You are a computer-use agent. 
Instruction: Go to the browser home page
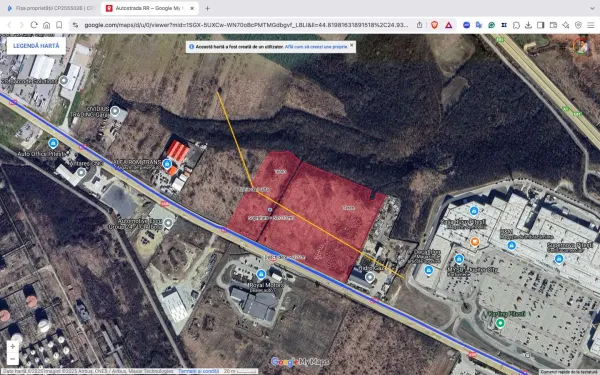(x=46, y=25)
